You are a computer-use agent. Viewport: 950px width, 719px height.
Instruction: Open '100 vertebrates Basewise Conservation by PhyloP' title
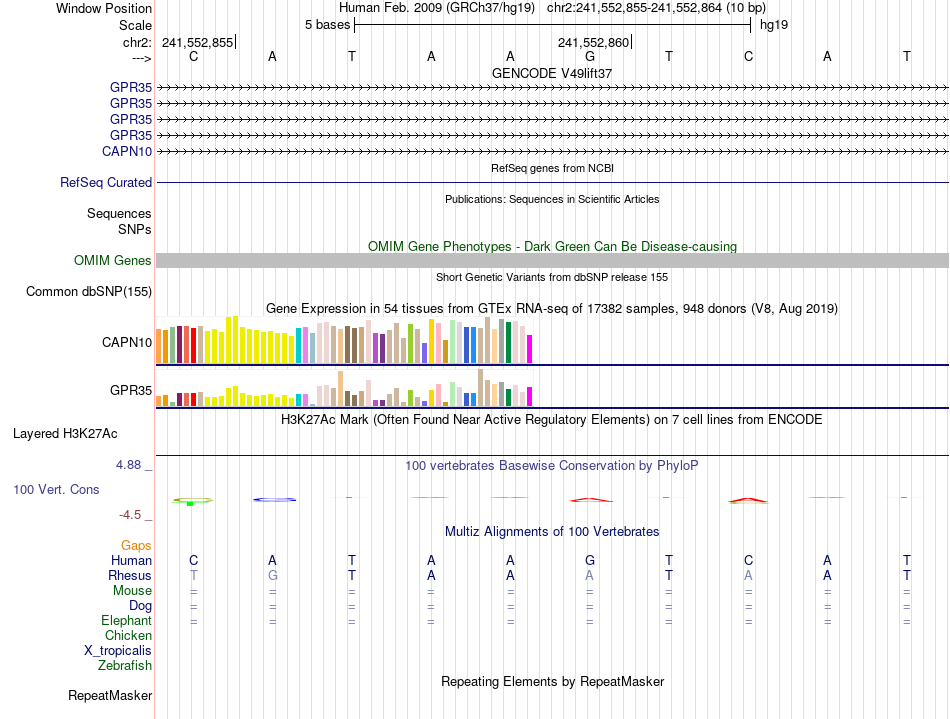[552, 466]
